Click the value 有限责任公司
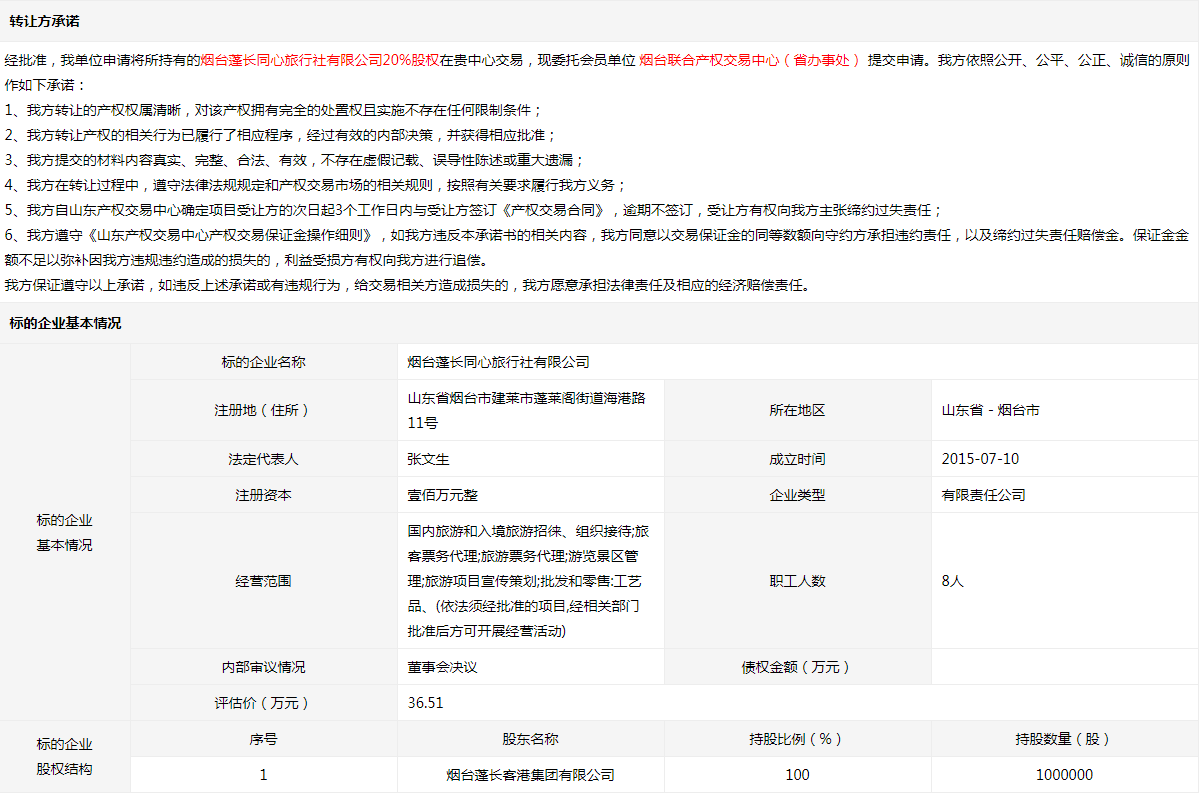1200x793 pixels. (x=983, y=495)
